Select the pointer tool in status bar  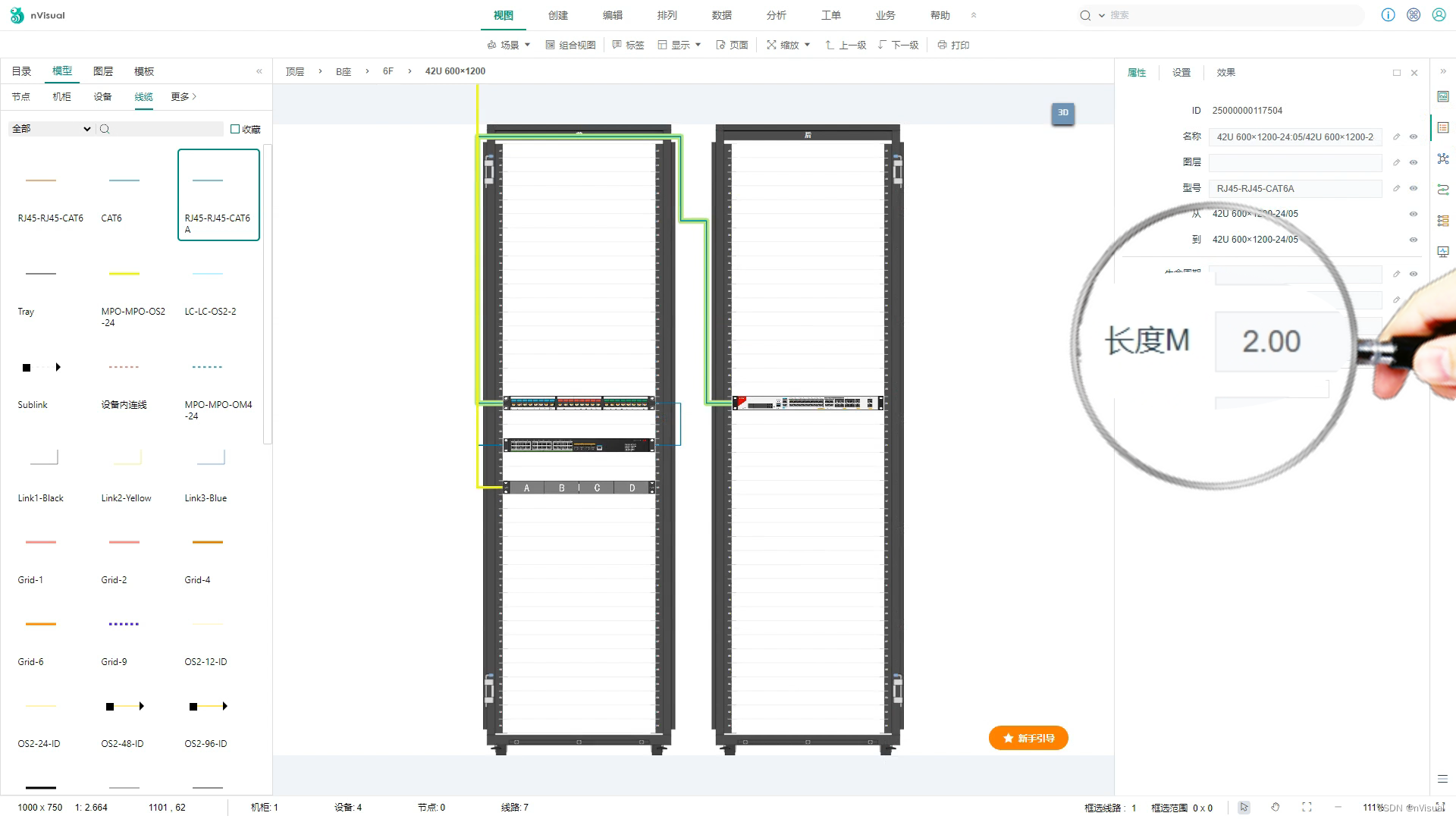(1244, 808)
